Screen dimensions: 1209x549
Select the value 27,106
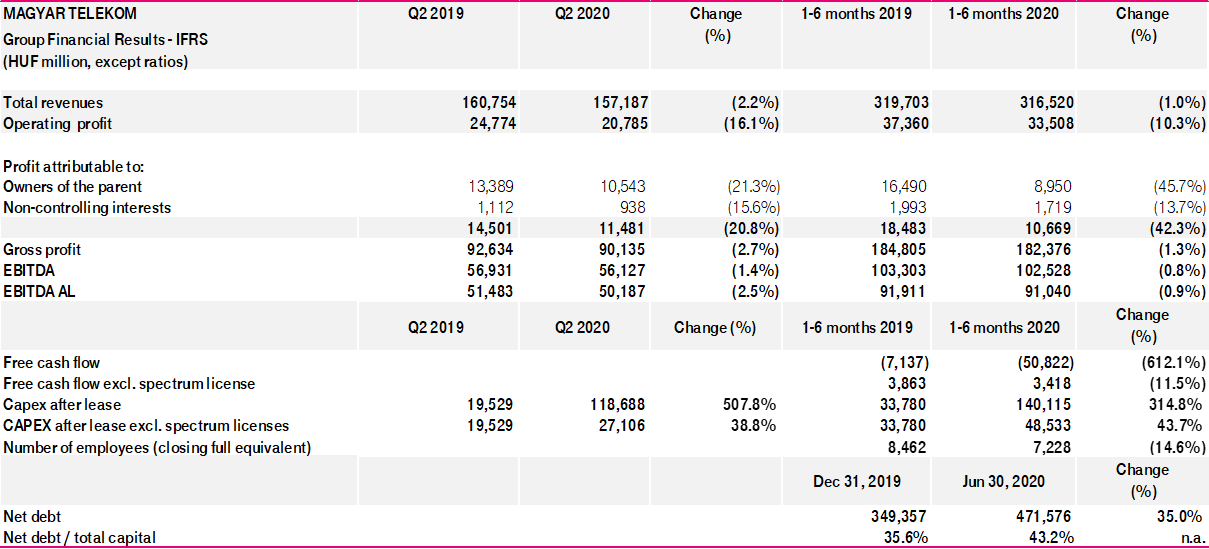(620, 426)
